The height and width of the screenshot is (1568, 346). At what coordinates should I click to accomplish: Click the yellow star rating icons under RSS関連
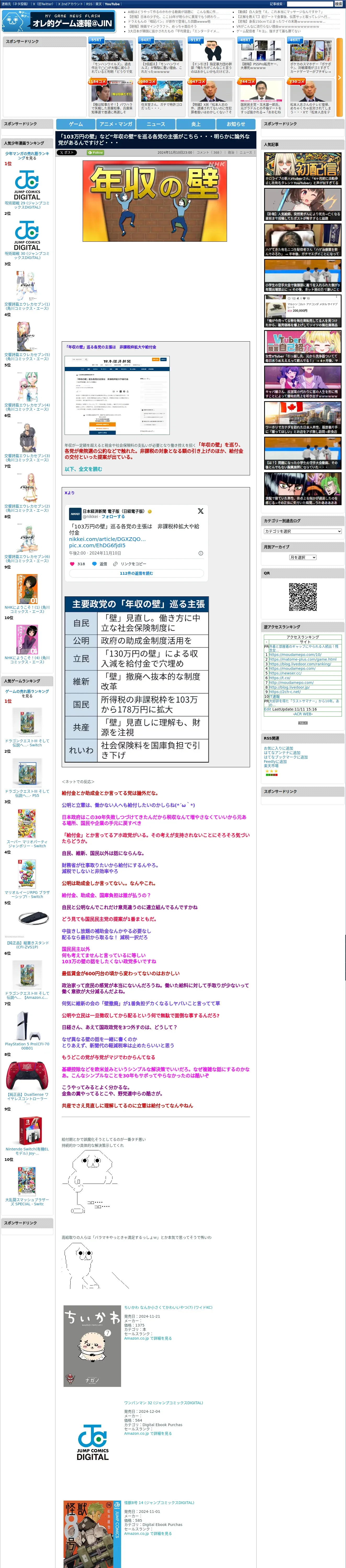click(272, 771)
